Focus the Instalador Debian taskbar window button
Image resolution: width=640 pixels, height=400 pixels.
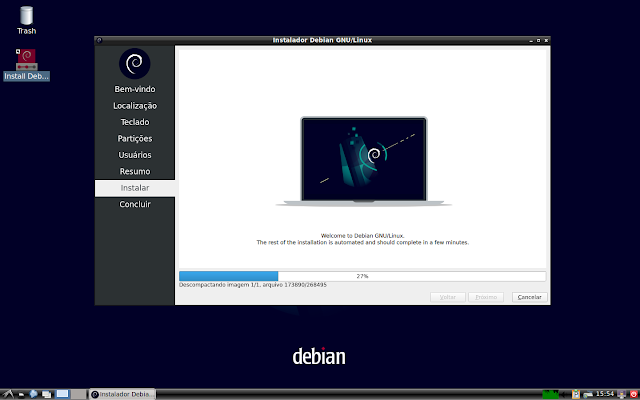122,394
